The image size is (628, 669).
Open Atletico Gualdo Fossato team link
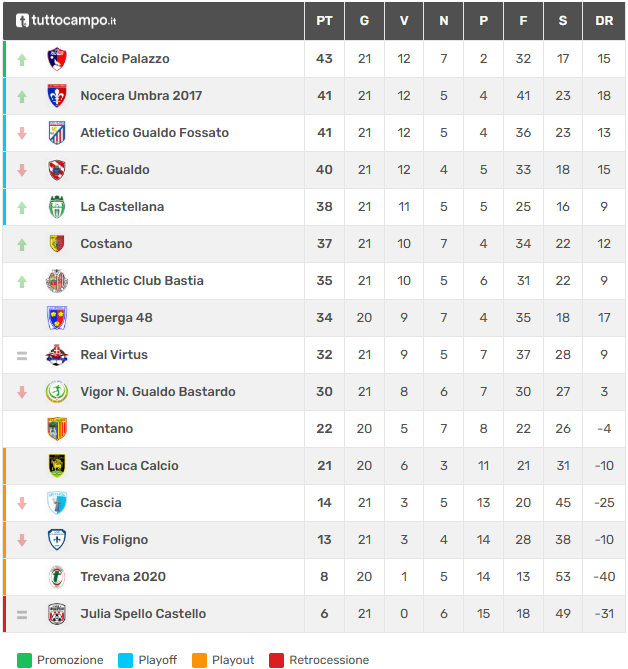154,133
